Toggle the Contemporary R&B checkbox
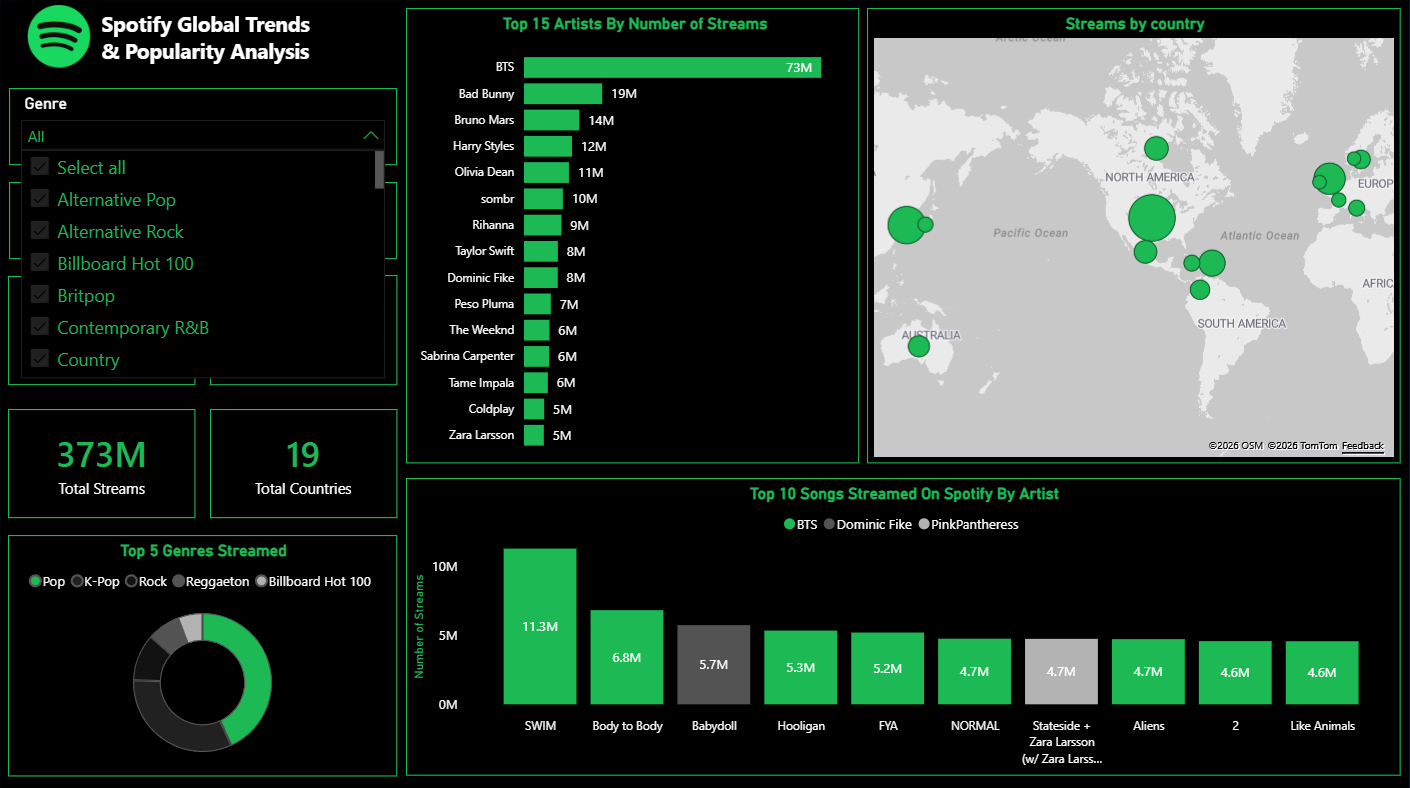 40,327
